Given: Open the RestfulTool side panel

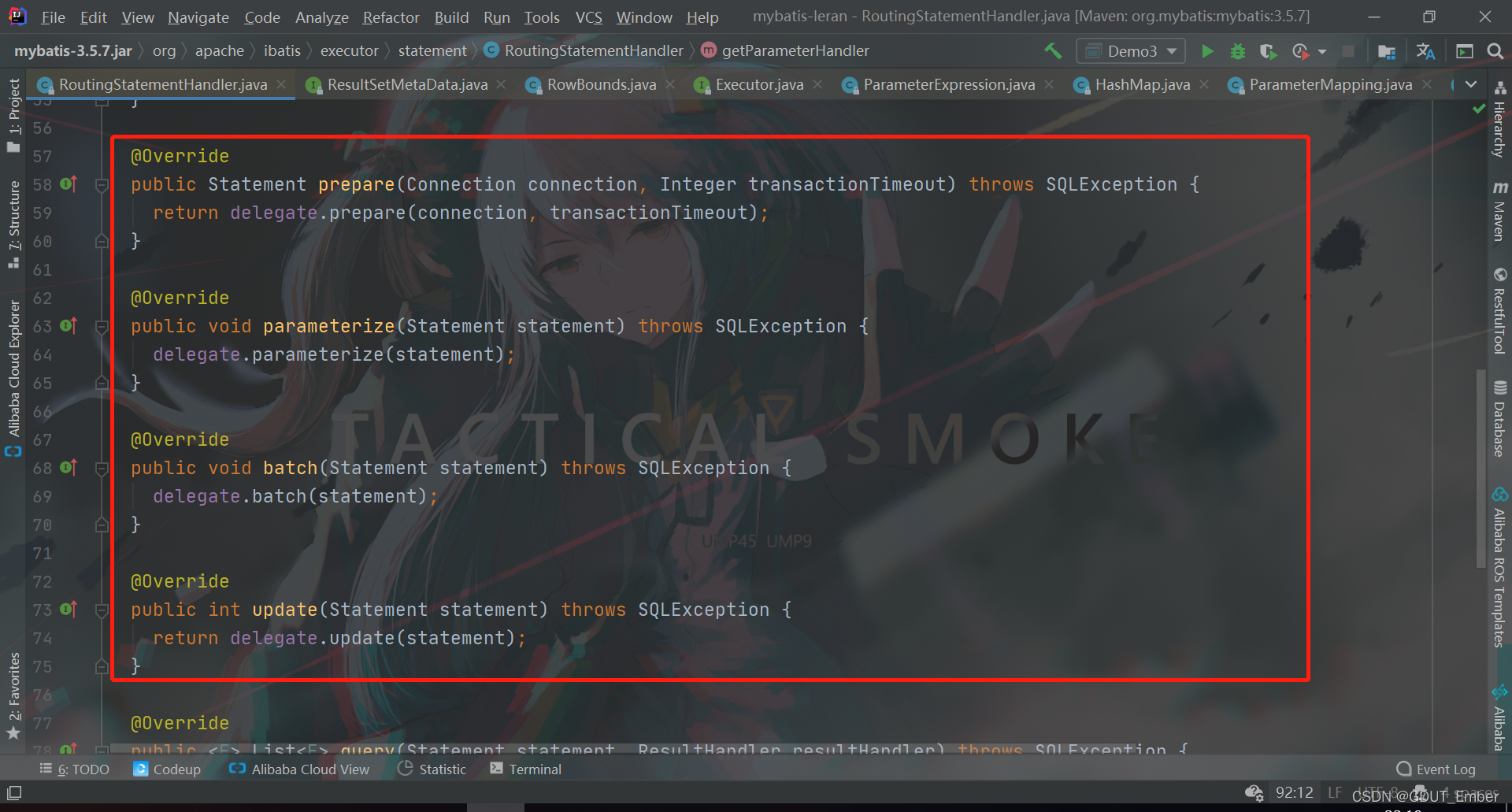Looking at the screenshot, I should point(1500,311).
